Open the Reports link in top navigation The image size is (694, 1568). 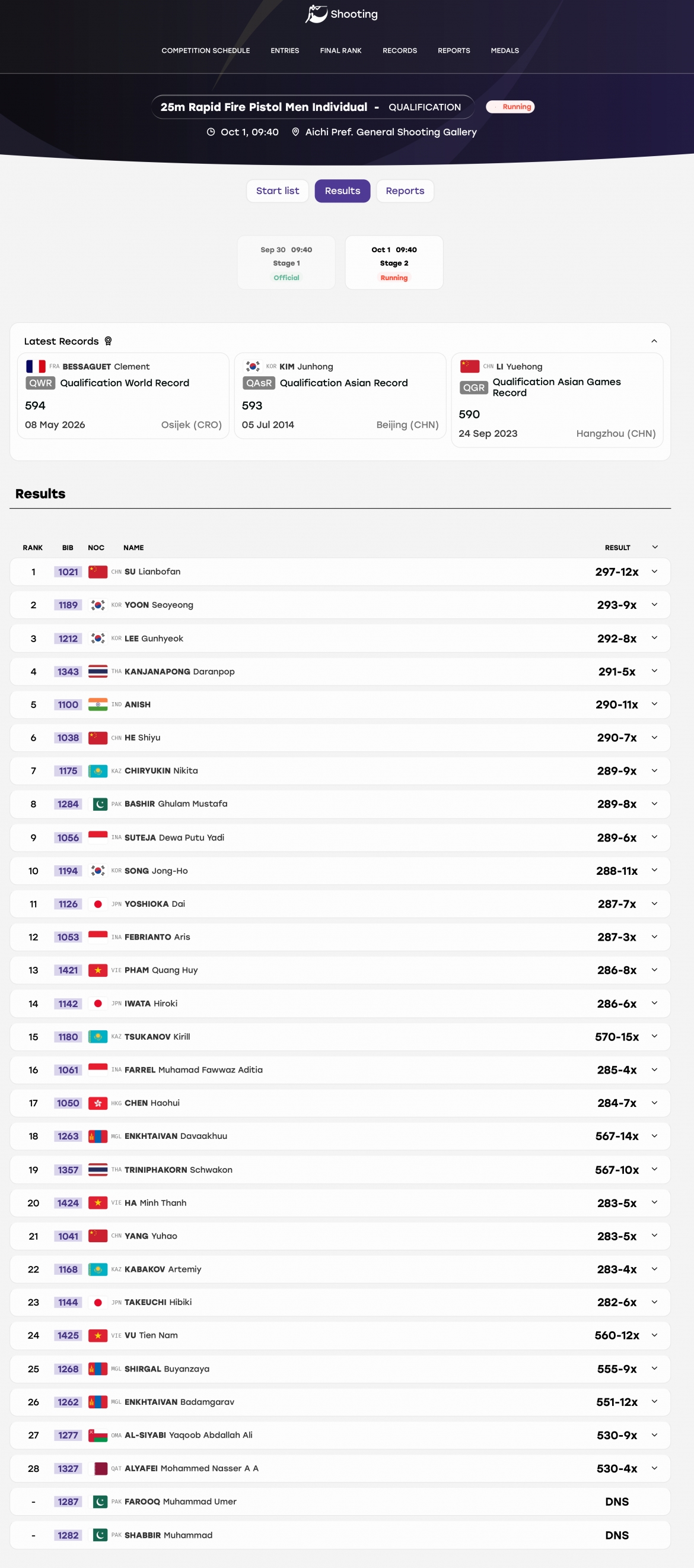[454, 50]
